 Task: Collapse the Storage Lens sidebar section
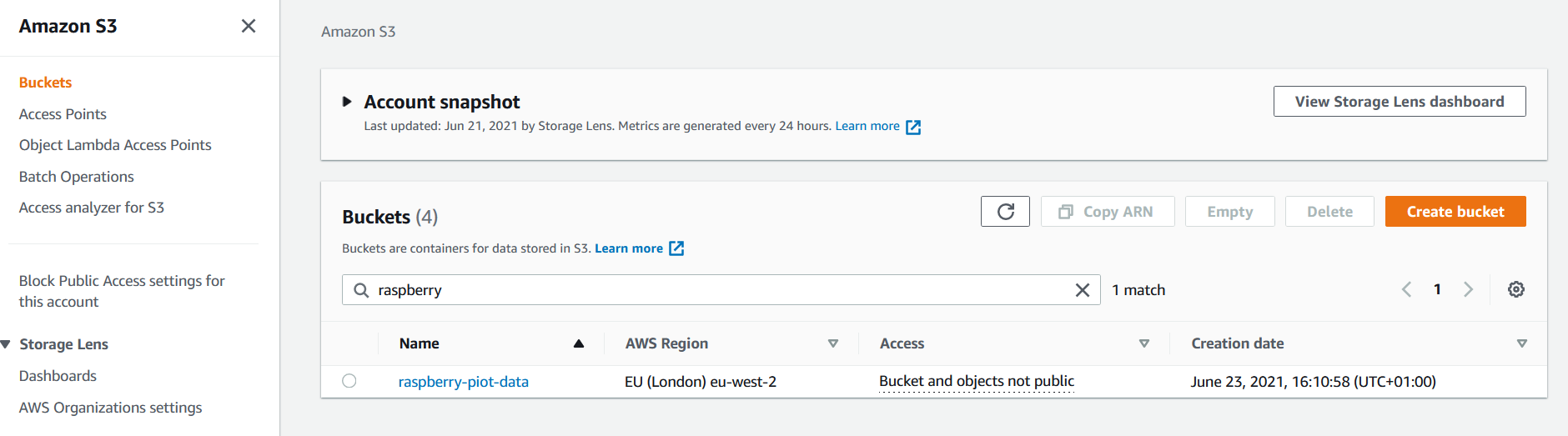[6, 344]
